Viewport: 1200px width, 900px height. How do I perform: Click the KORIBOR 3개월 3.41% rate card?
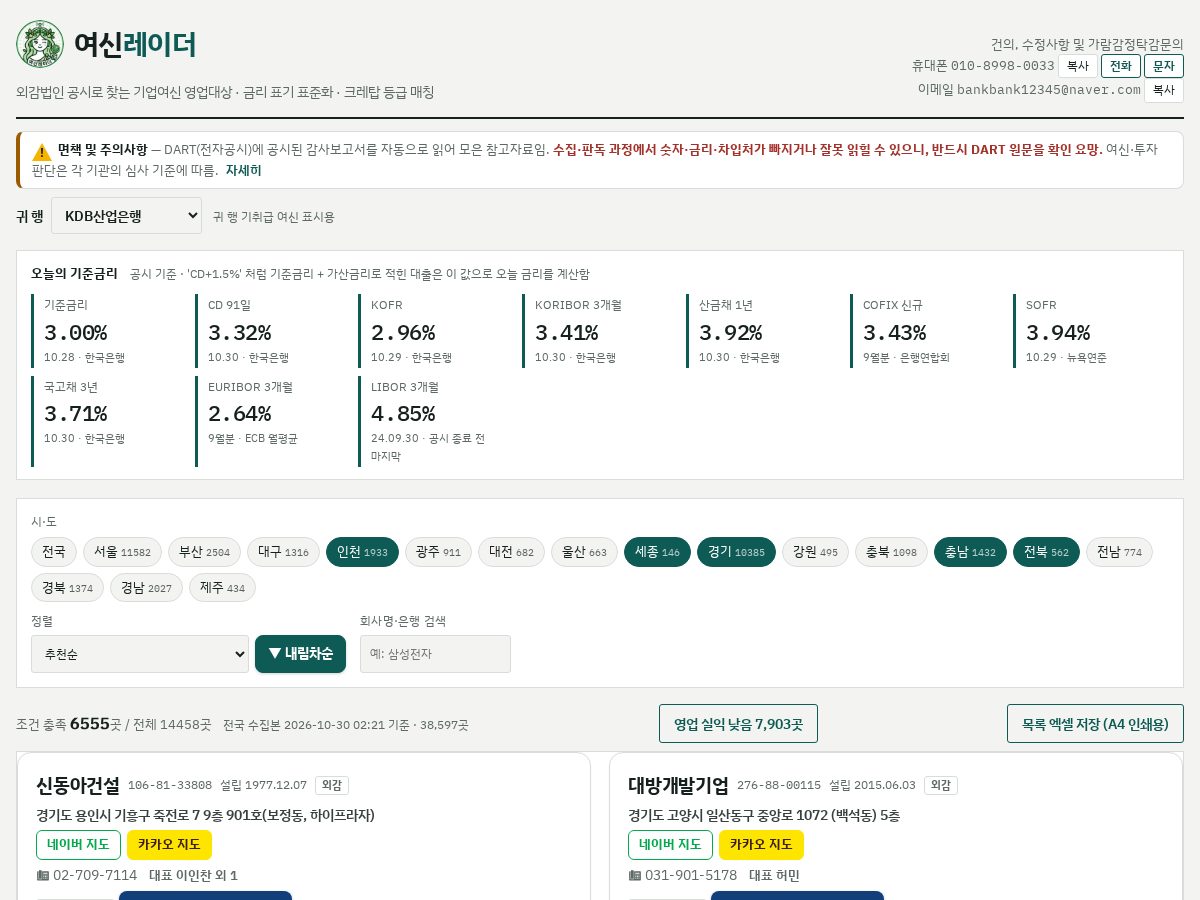point(599,331)
